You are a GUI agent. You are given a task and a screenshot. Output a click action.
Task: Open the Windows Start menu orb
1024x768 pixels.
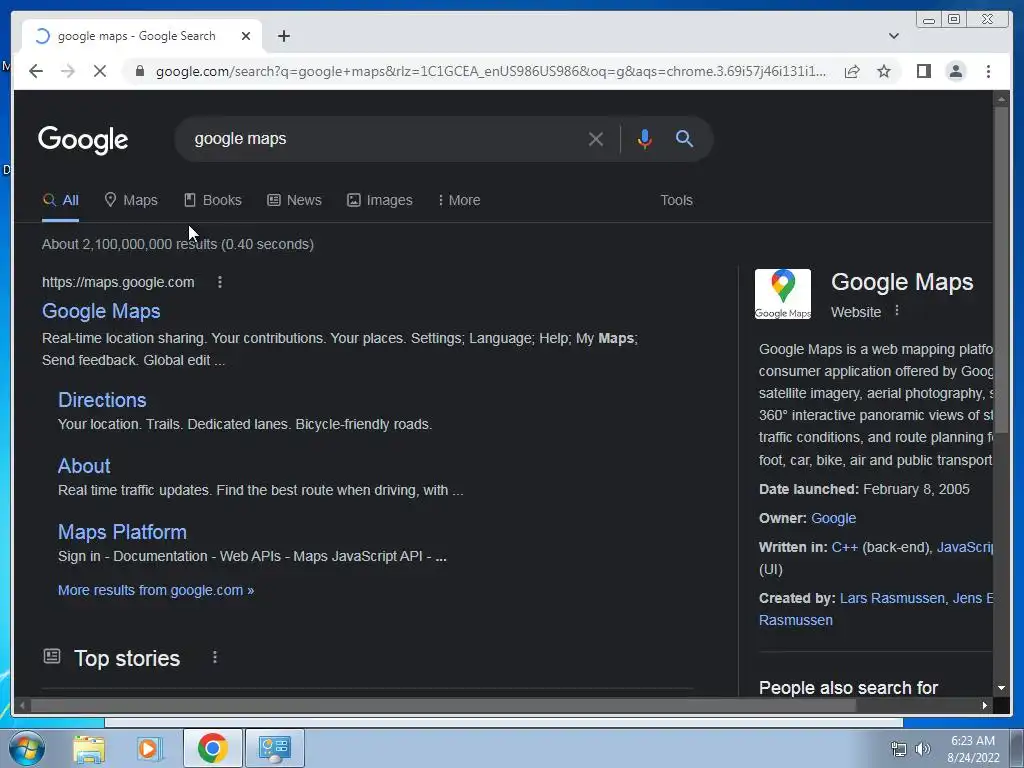tap(26, 748)
